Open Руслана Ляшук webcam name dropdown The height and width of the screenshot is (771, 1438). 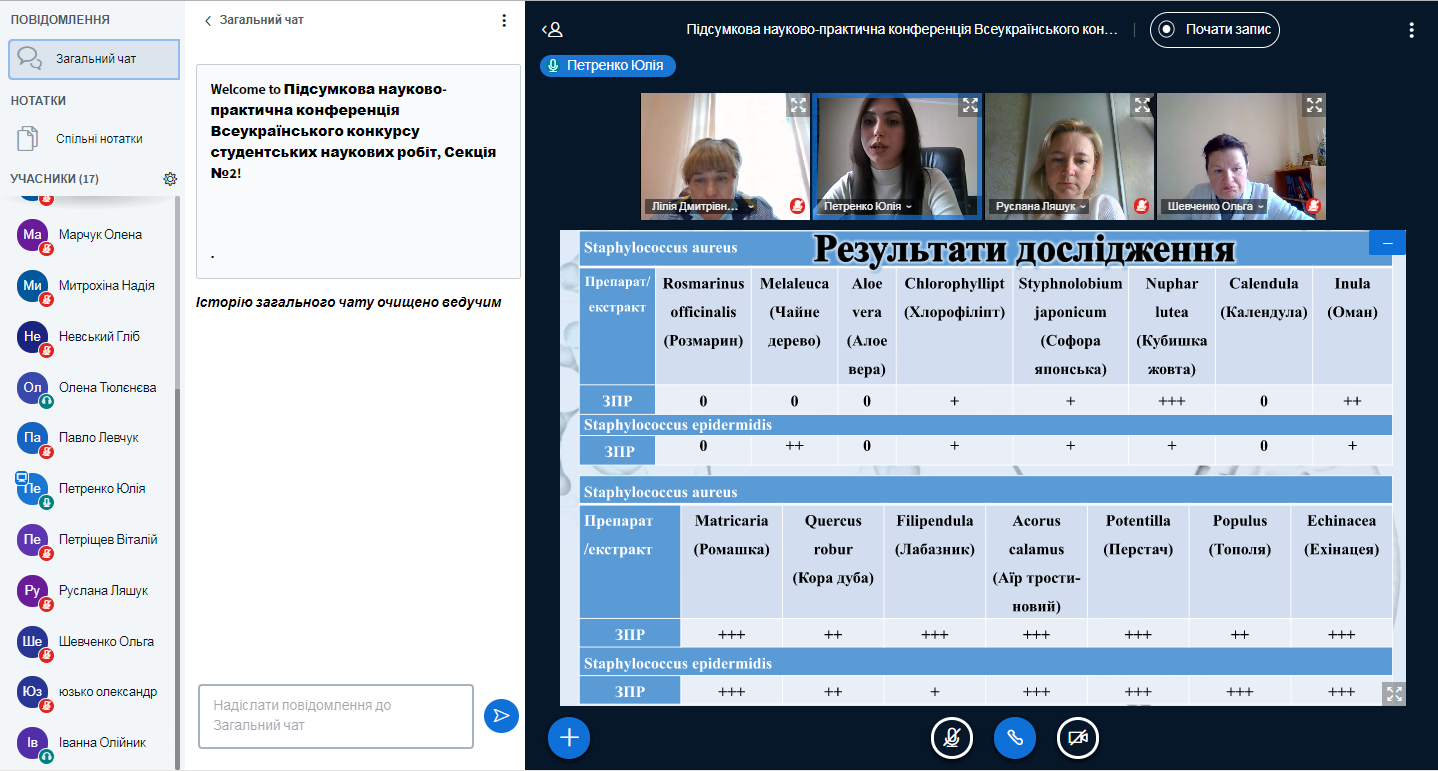[1039, 207]
